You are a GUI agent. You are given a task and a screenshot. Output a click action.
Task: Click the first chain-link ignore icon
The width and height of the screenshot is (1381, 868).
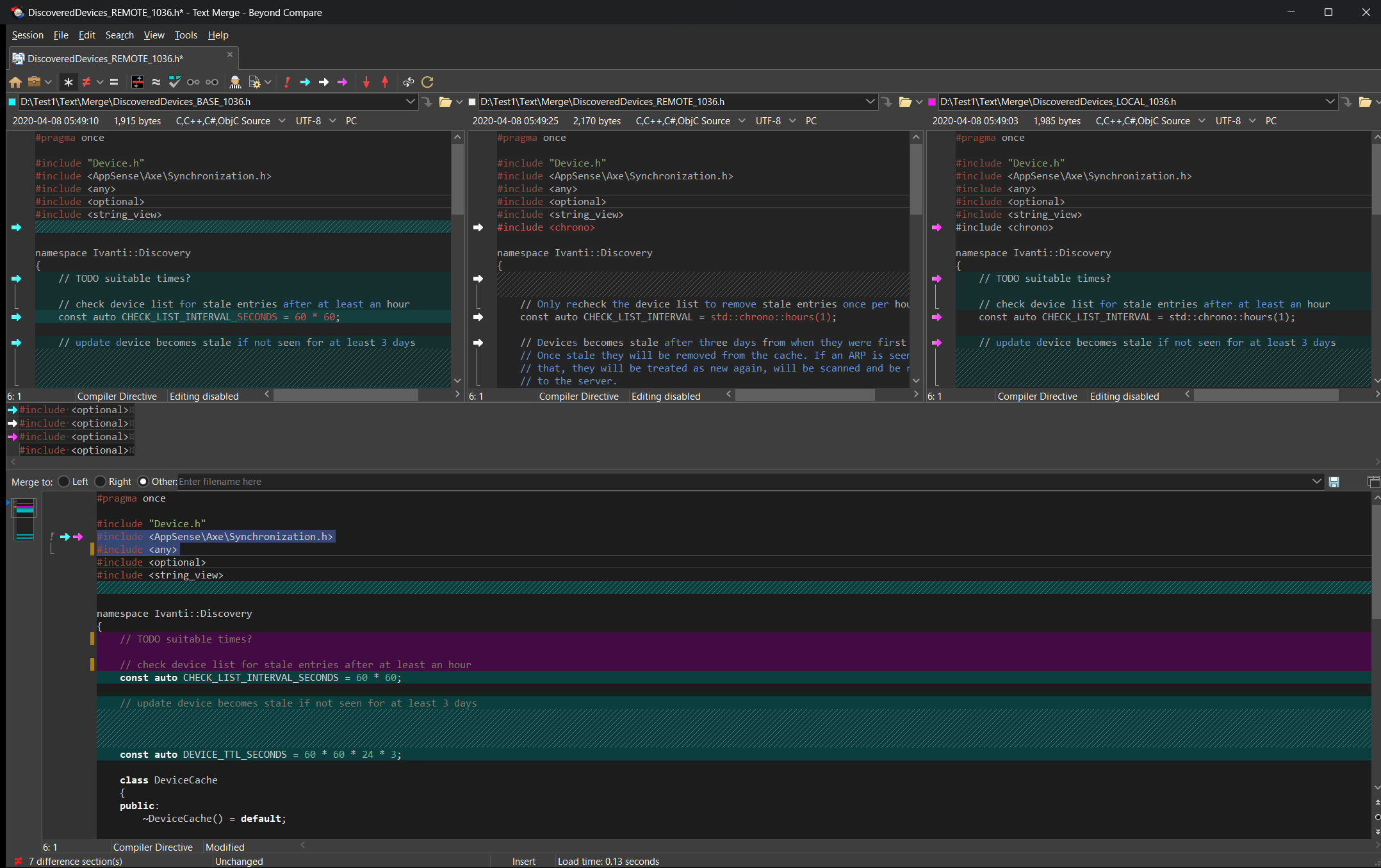point(193,82)
